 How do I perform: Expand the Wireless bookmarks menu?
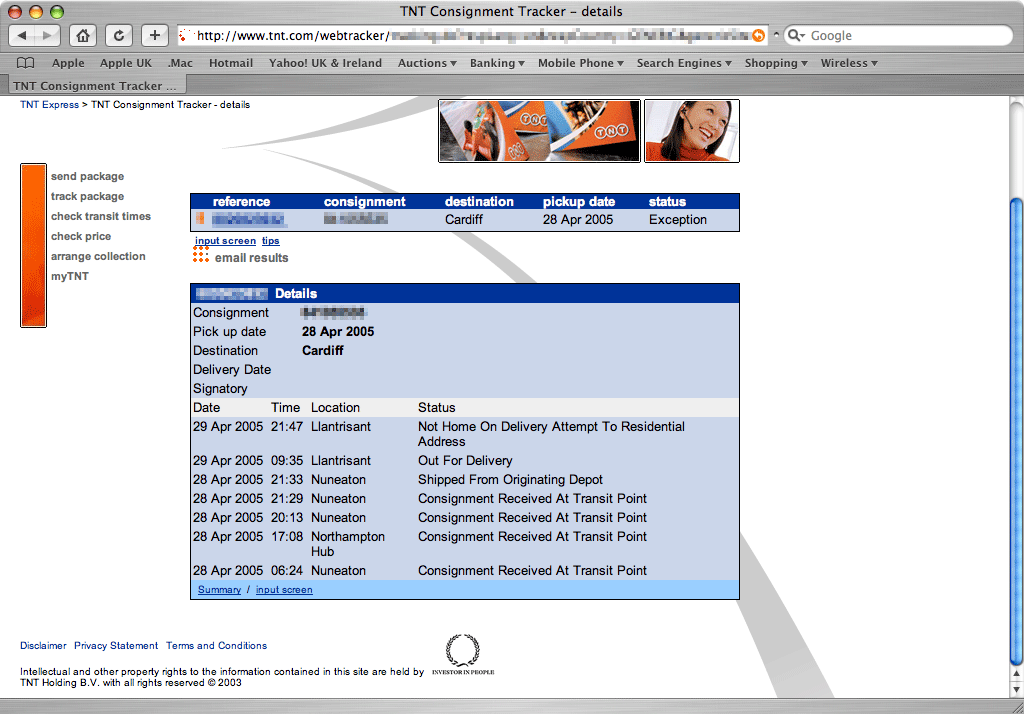coord(849,63)
